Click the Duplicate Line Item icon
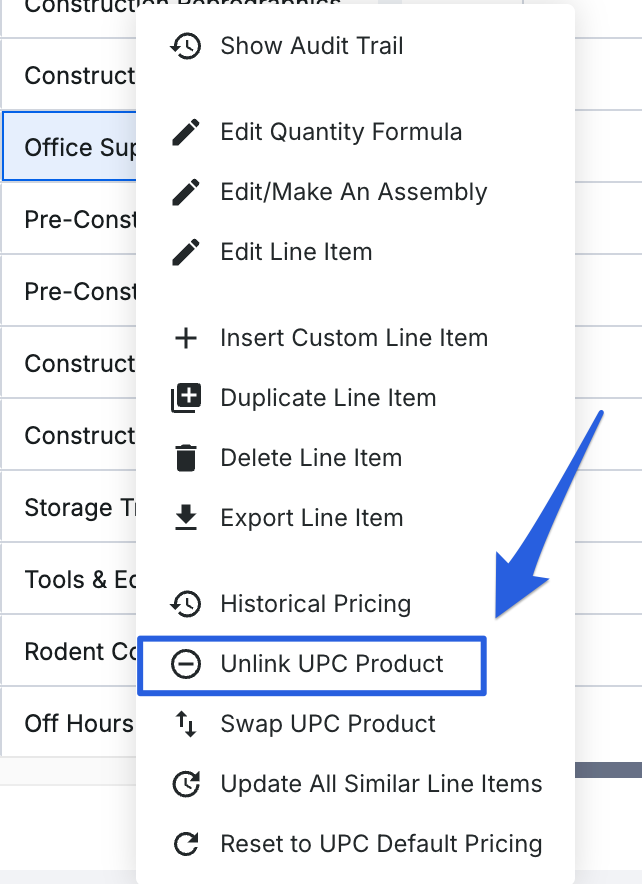This screenshot has height=884, width=642. tap(186, 398)
